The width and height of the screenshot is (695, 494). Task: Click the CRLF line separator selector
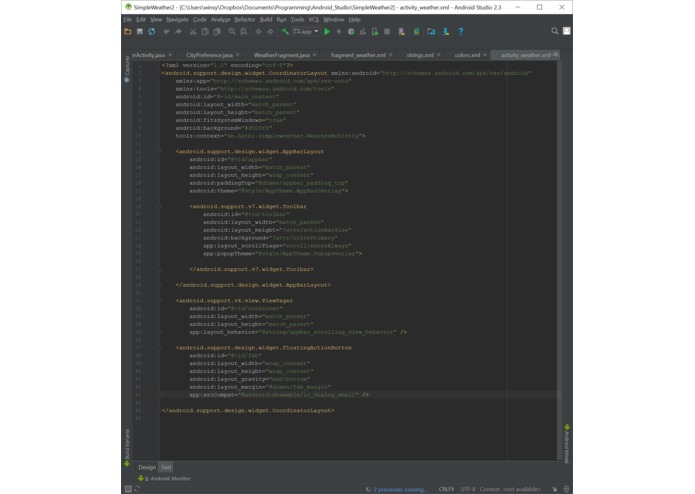[x=446, y=489]
